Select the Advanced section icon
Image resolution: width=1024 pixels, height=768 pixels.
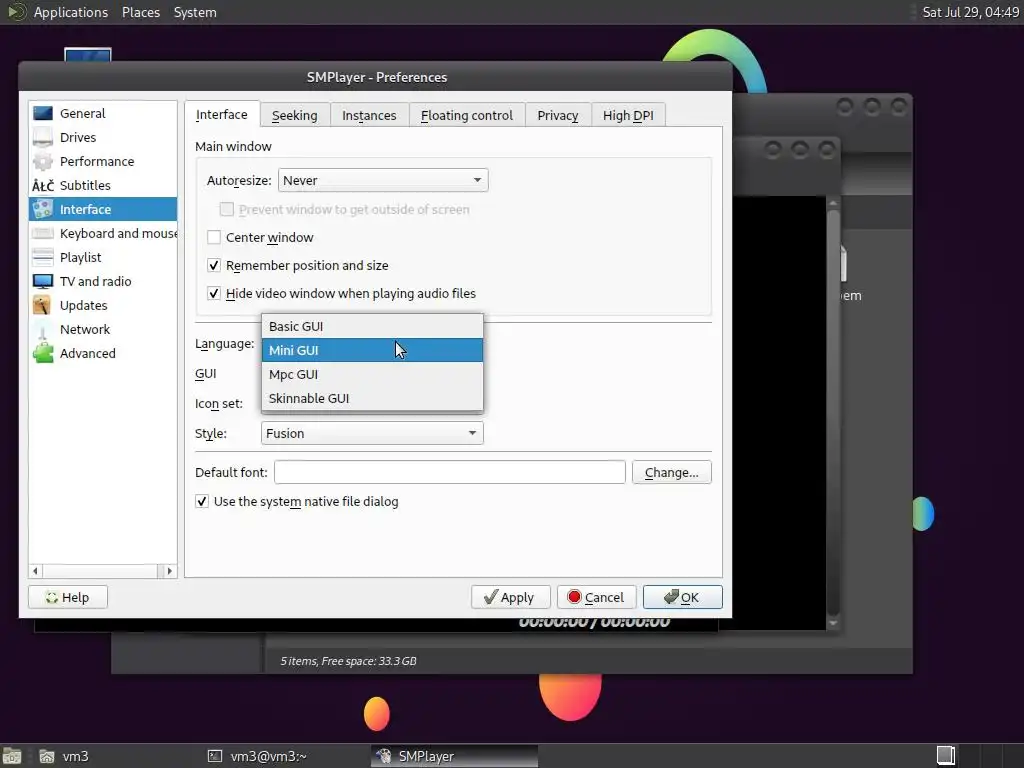pos(43,353)
